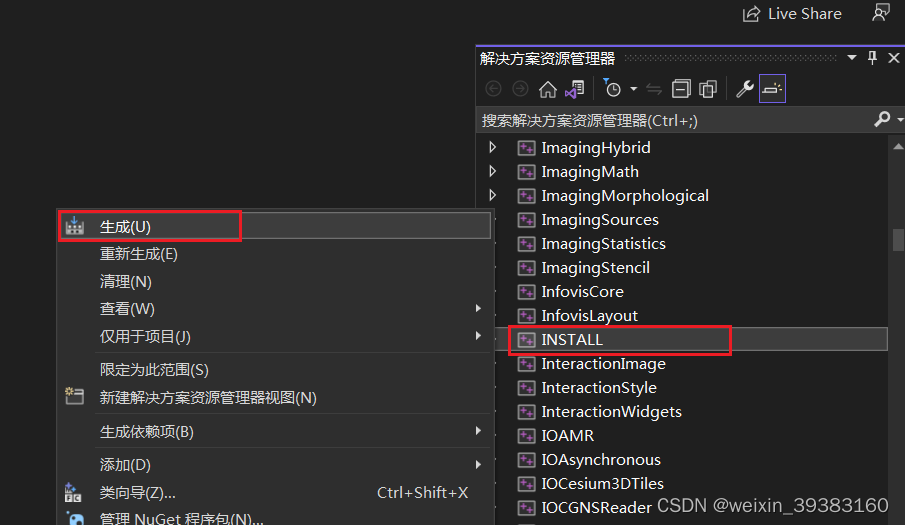
Task: Open the search options dropdown arrow
Action: point(900,119)
